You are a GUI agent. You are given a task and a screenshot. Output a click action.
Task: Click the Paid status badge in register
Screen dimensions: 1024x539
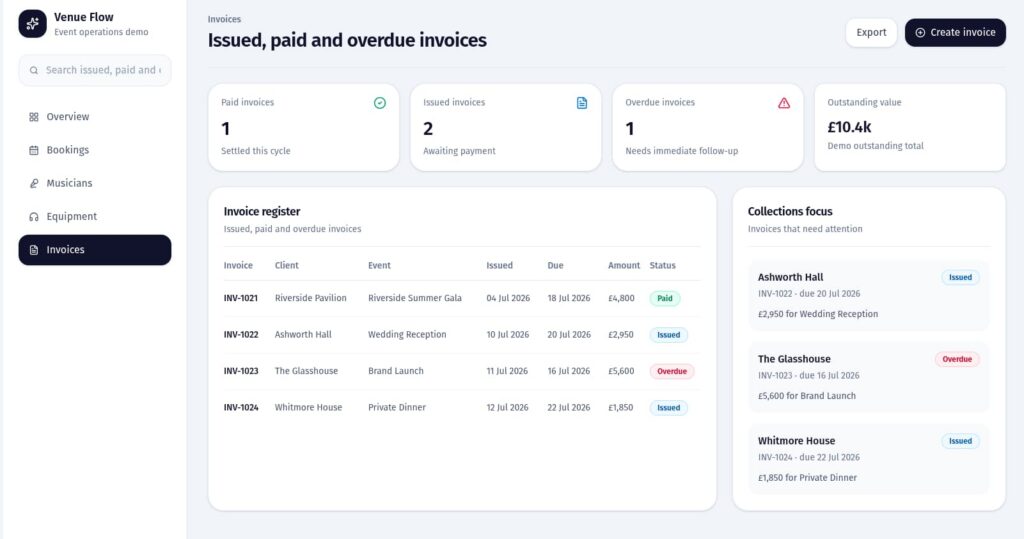pos(664,298)
